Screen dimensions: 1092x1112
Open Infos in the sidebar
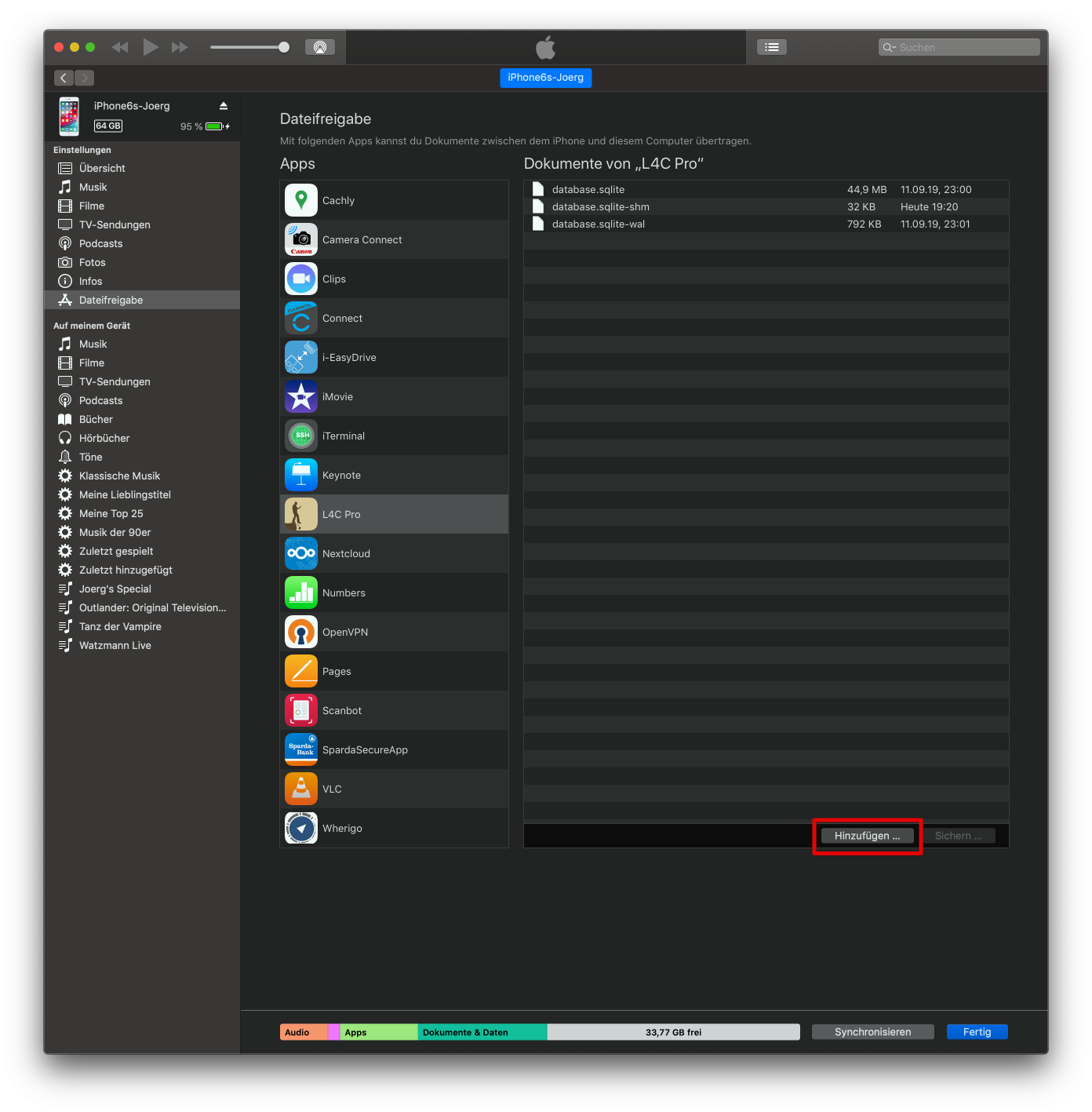pos(142,281)
